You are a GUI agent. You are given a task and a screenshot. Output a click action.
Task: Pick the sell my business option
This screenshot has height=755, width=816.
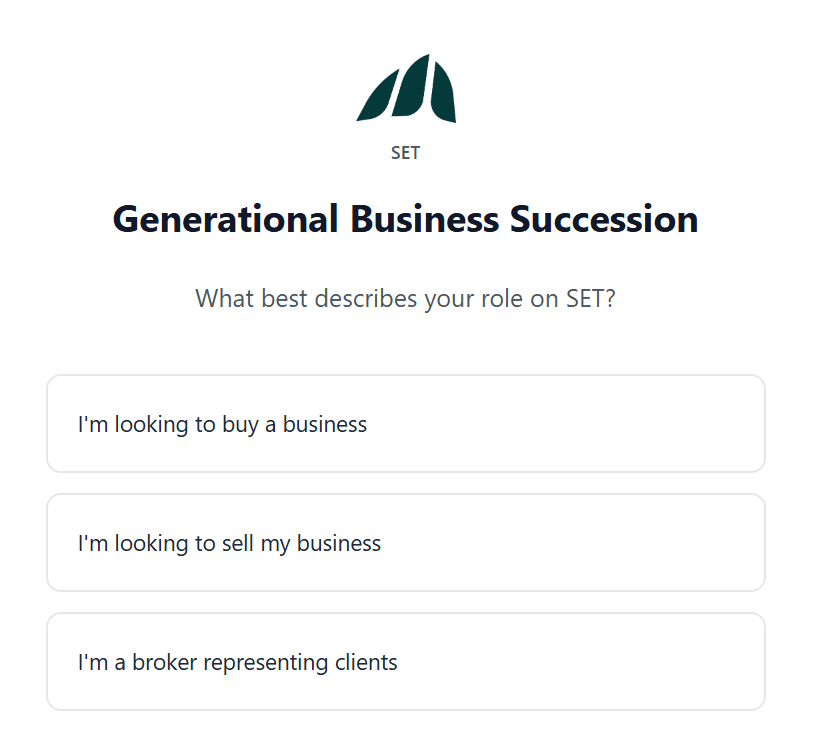406,543
